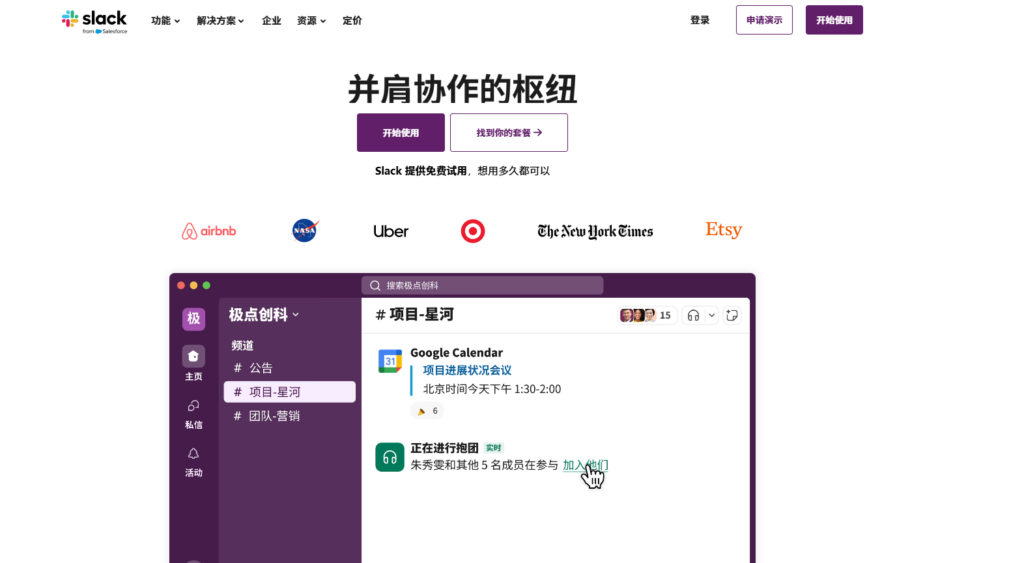Click The New York Times logo

click(595, 231)
